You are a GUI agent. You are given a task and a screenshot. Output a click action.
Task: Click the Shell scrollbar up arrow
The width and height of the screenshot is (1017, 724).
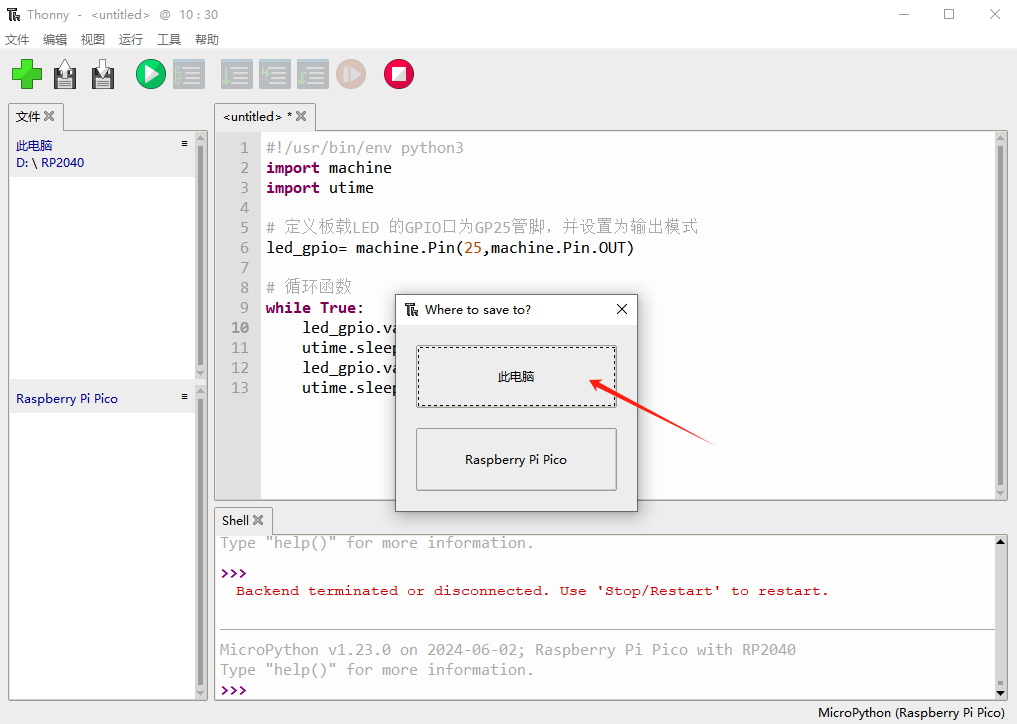[x=1001, y=541]
